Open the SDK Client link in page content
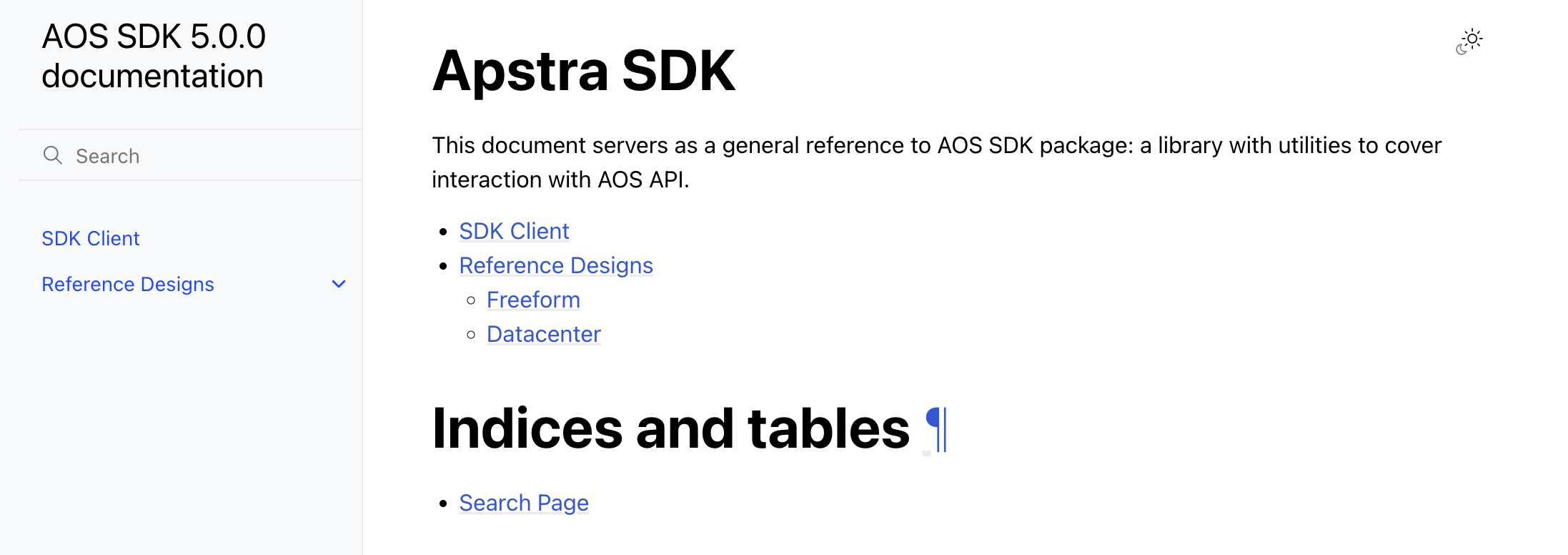 tap(514, 231)
